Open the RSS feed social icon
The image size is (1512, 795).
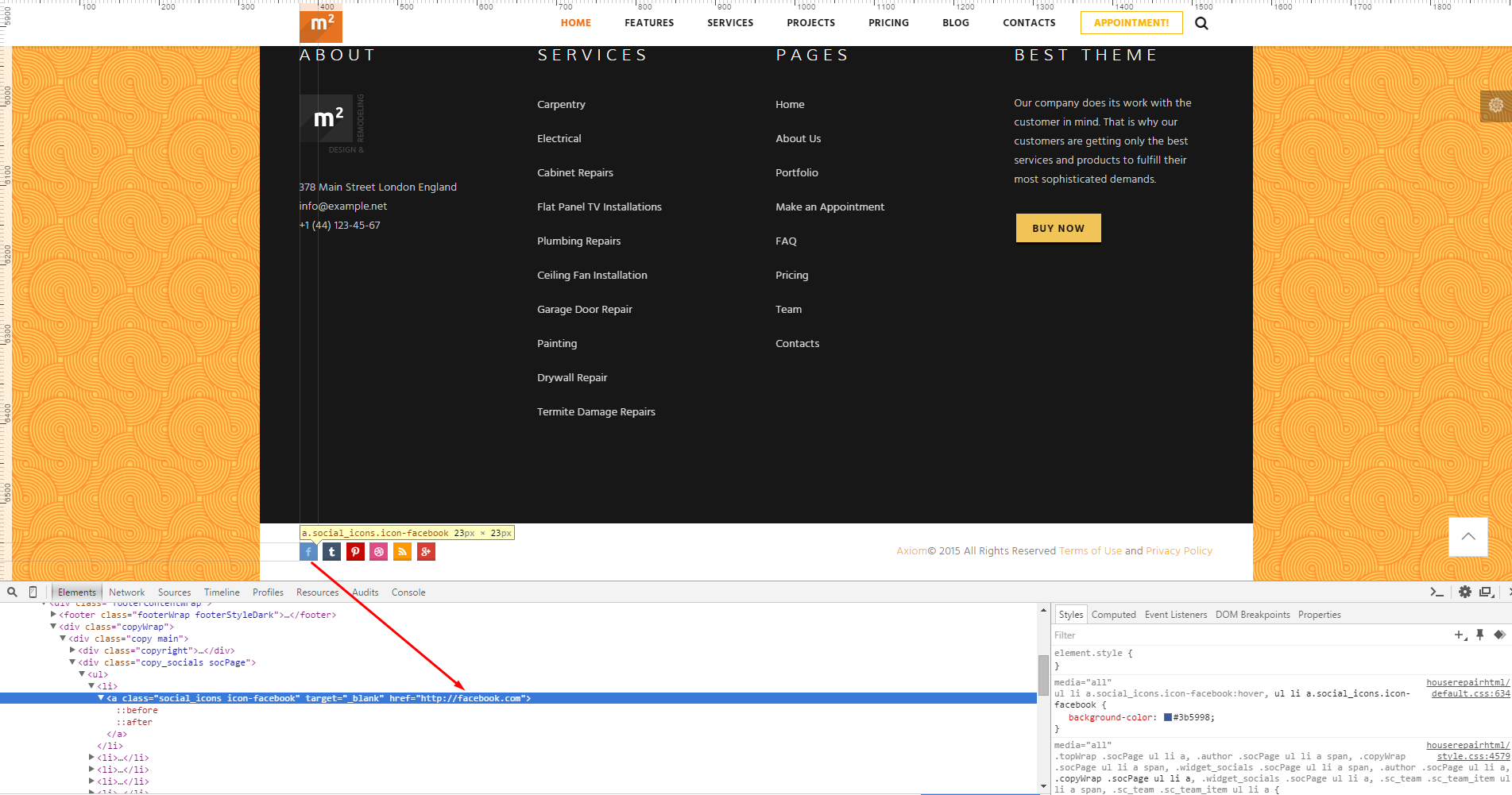click(403, 552)
